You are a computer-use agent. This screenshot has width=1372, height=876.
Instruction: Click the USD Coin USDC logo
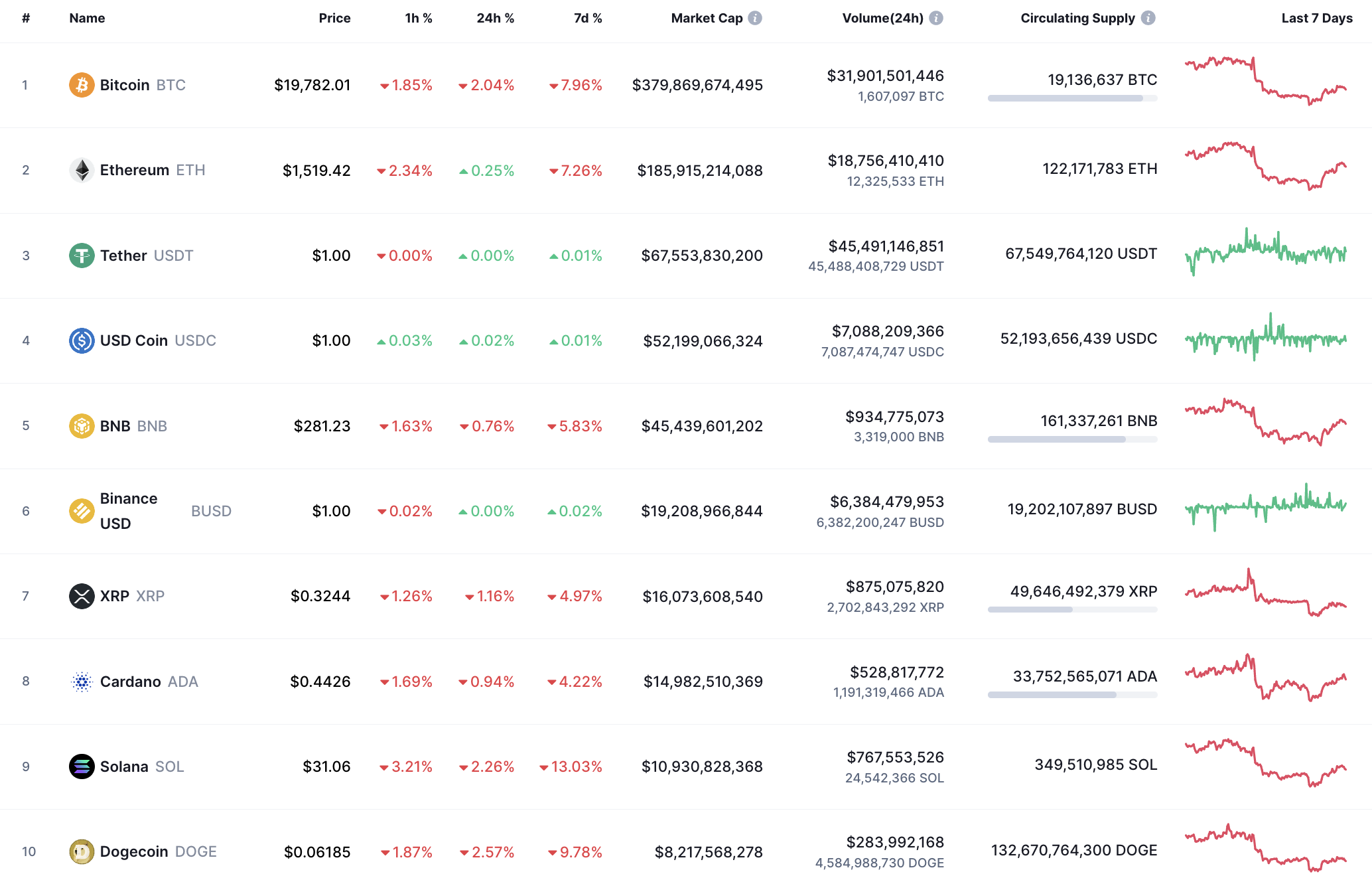point(81,340)
